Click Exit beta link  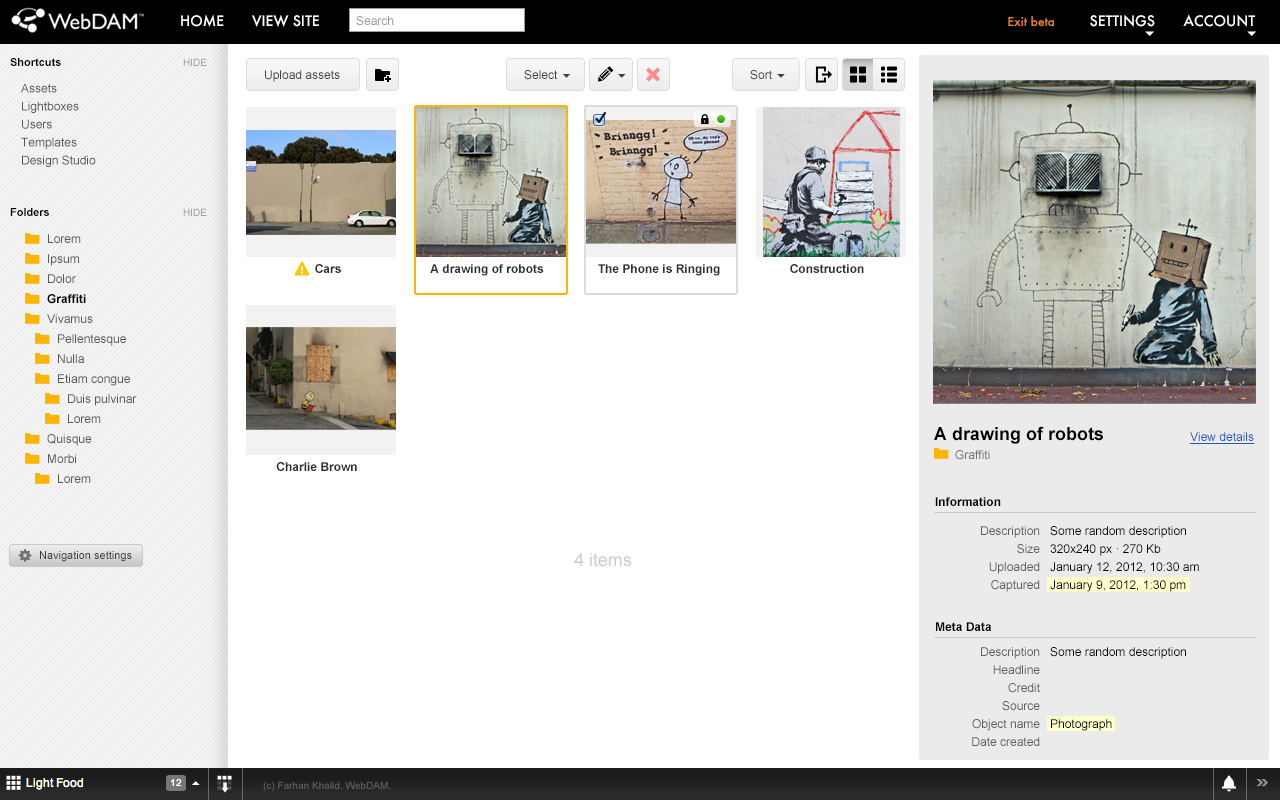(1031, 22)
